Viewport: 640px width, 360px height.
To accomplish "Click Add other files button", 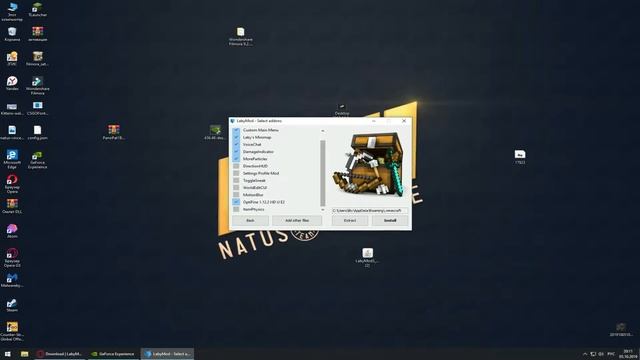I will point(297,220).
